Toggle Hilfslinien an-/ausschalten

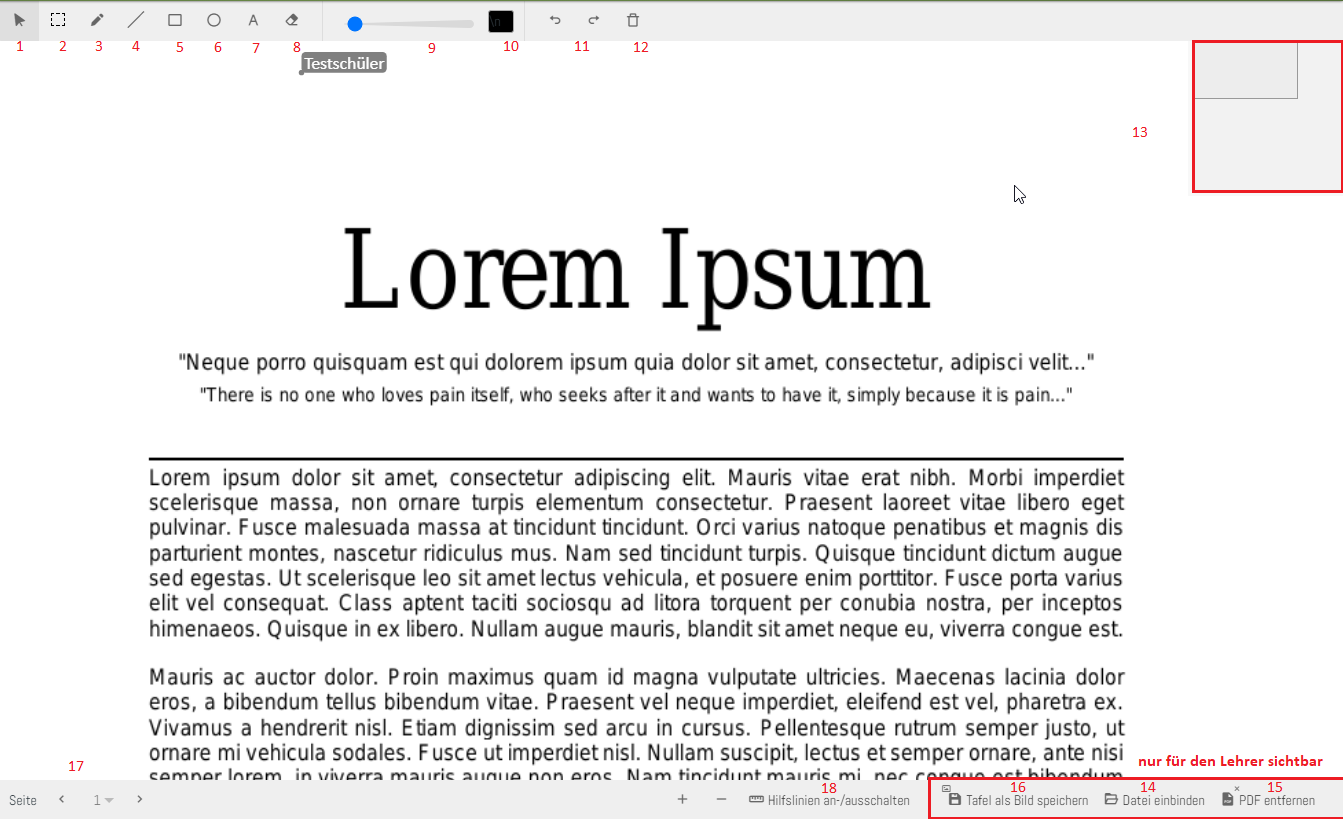[x=830, y=800]
